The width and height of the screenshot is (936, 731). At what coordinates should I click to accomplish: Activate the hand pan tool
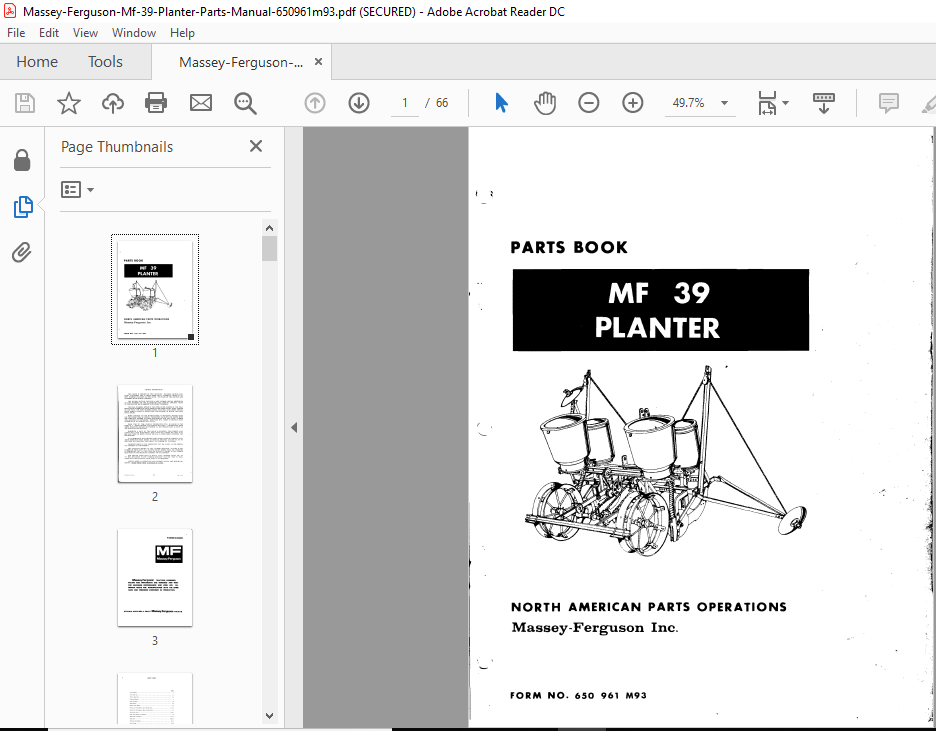click(x=544, y=103)
